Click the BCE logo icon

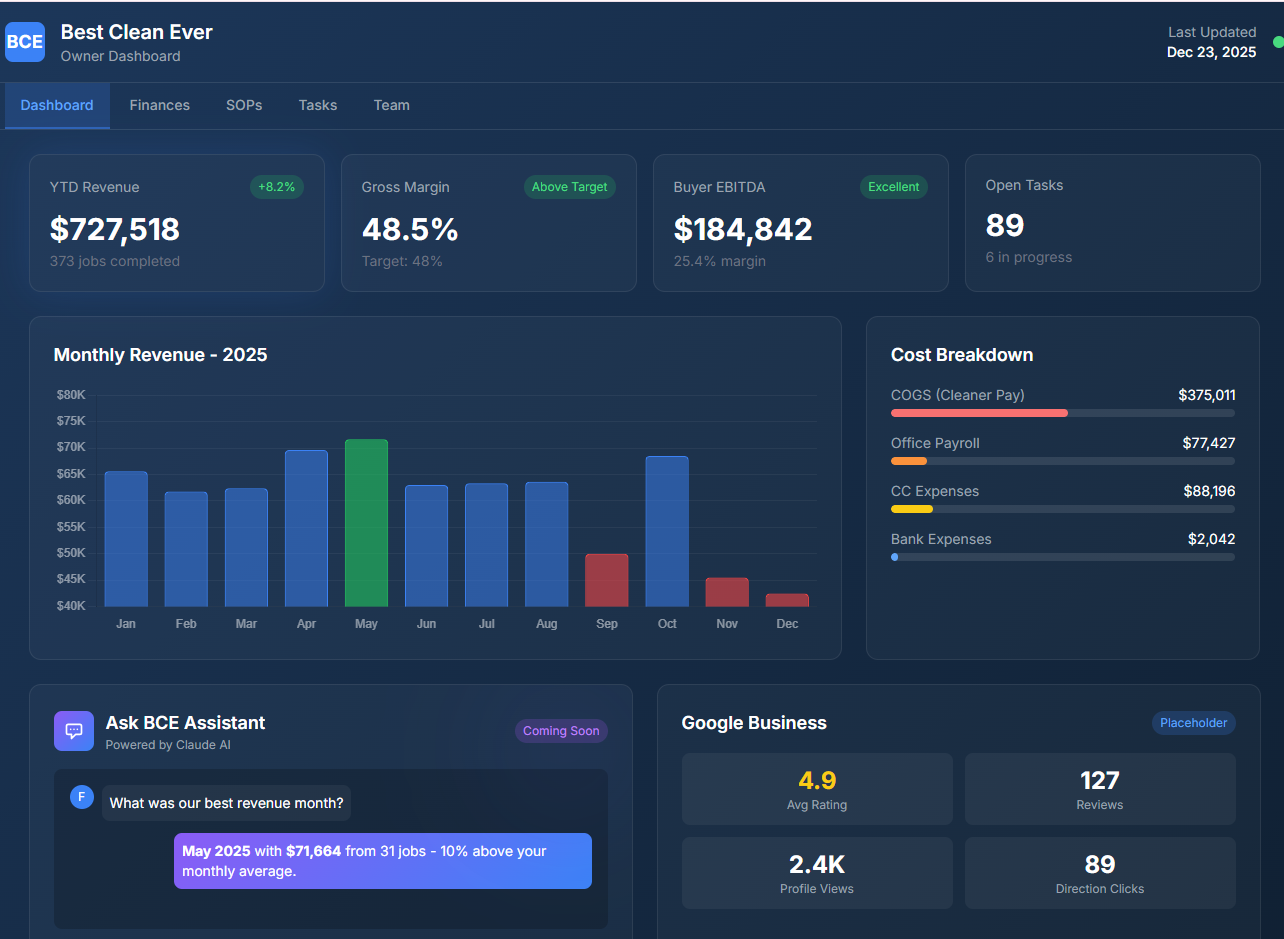(x=24, y=42)
